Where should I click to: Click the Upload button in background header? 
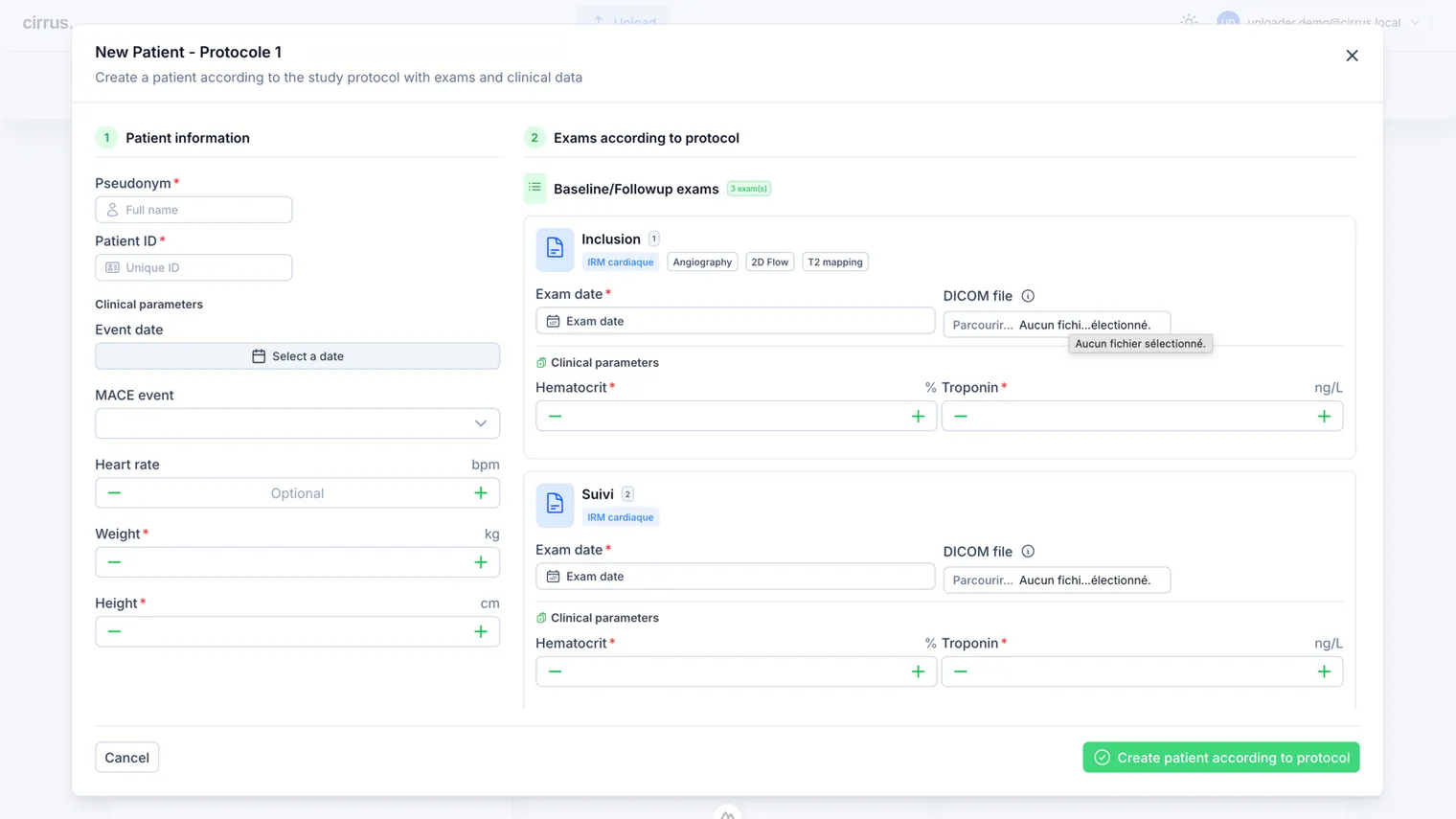(624, 19)
